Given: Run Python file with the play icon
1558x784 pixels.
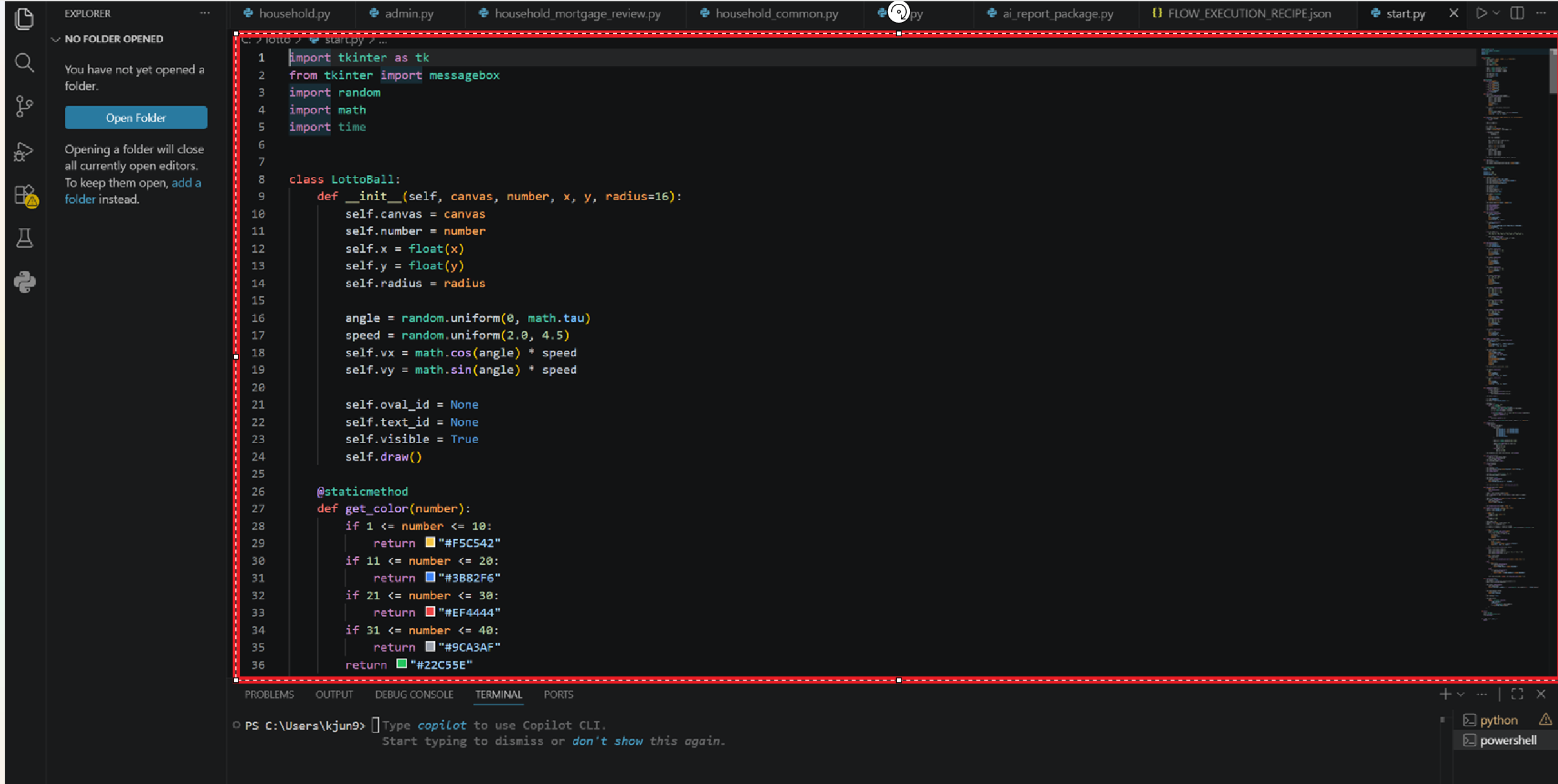Looking at the screenshot, I should point(1481,13).
